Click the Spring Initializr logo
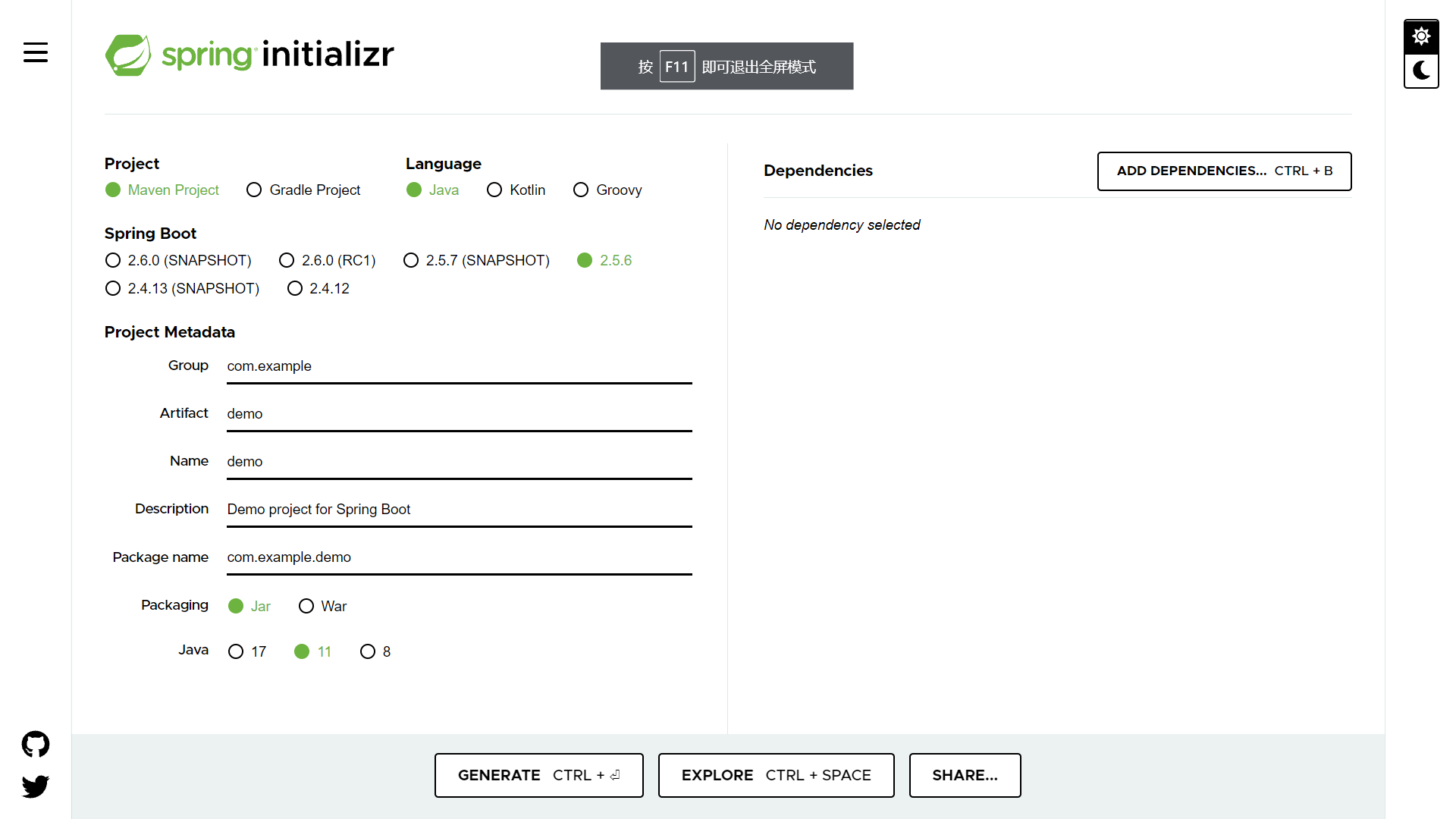The width and height of the screenshot is (1456, 819). click(249, 55)
